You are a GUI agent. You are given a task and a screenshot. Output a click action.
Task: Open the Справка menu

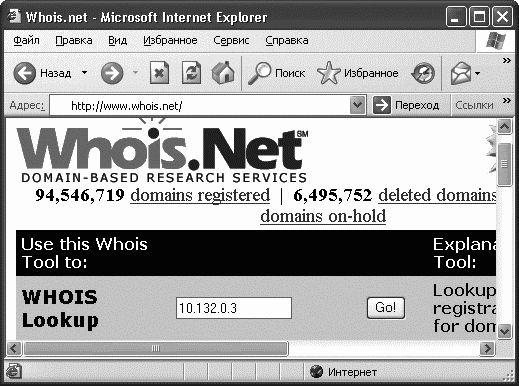(x=287, y=41)
